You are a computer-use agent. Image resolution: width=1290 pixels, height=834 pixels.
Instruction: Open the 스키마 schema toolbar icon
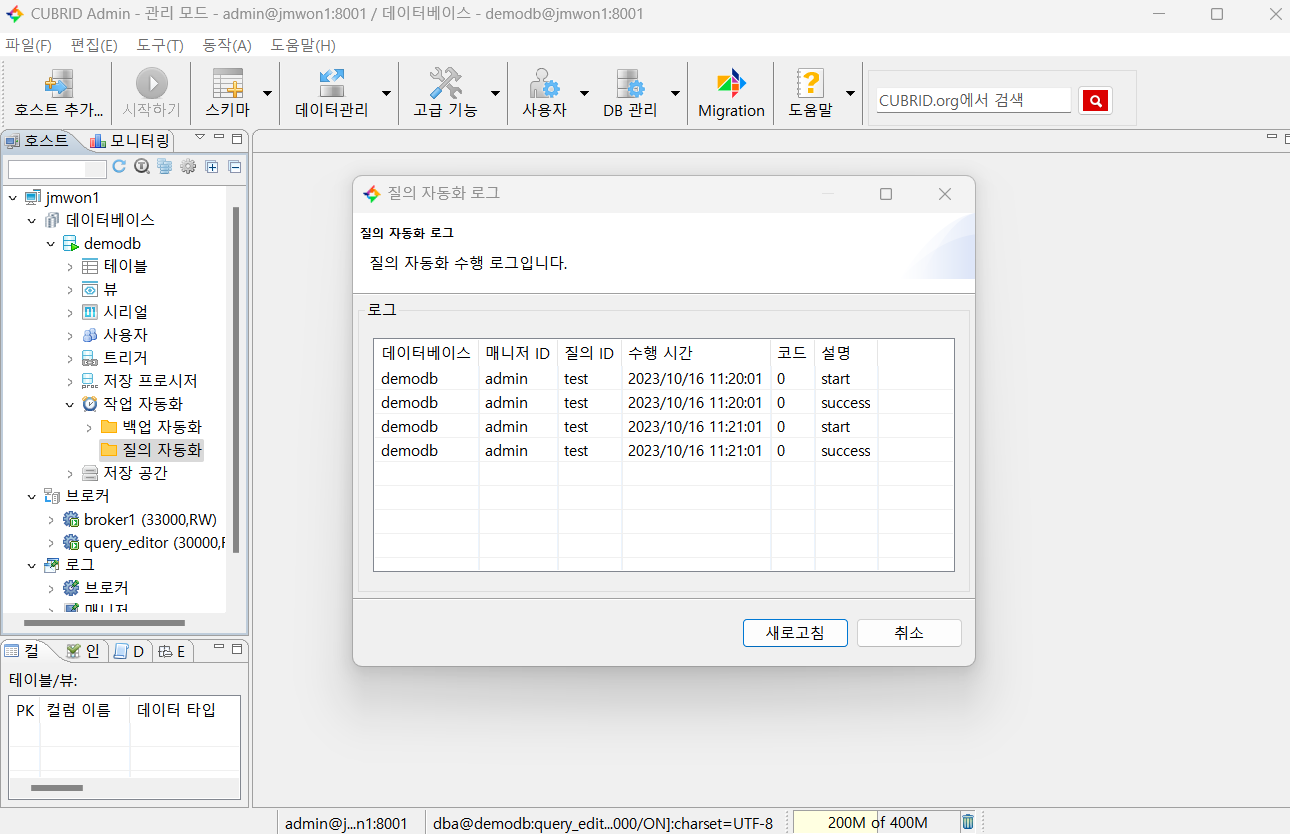[x=227, y=84]
